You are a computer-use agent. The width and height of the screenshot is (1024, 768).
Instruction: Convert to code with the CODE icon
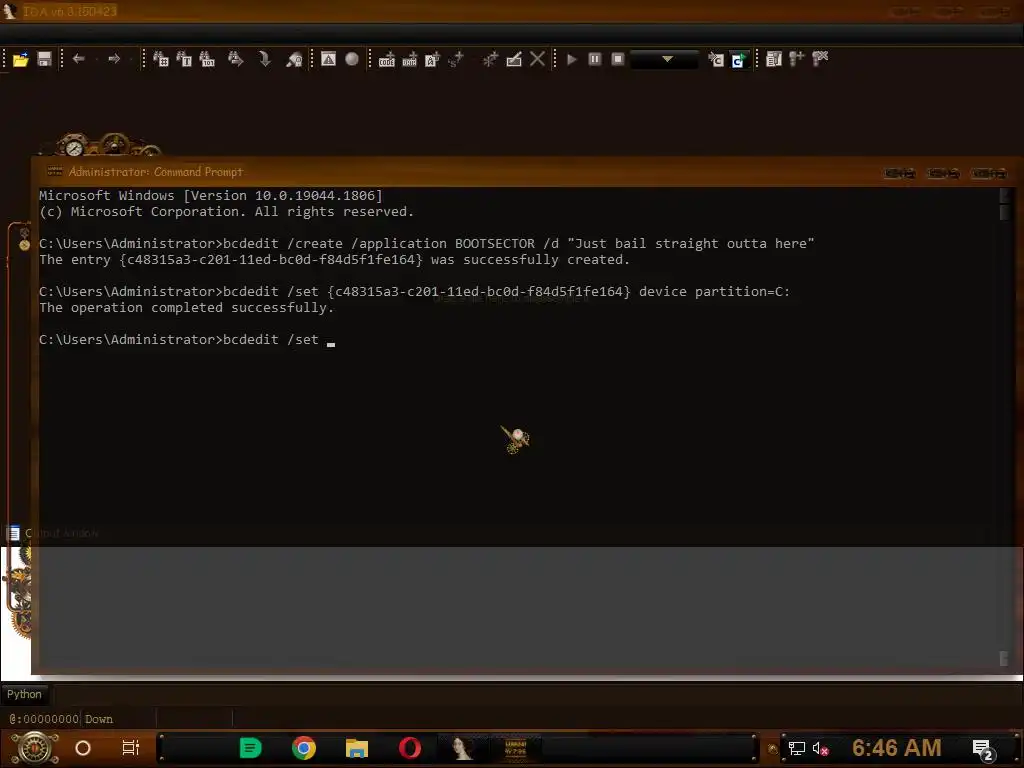(387, 59)
